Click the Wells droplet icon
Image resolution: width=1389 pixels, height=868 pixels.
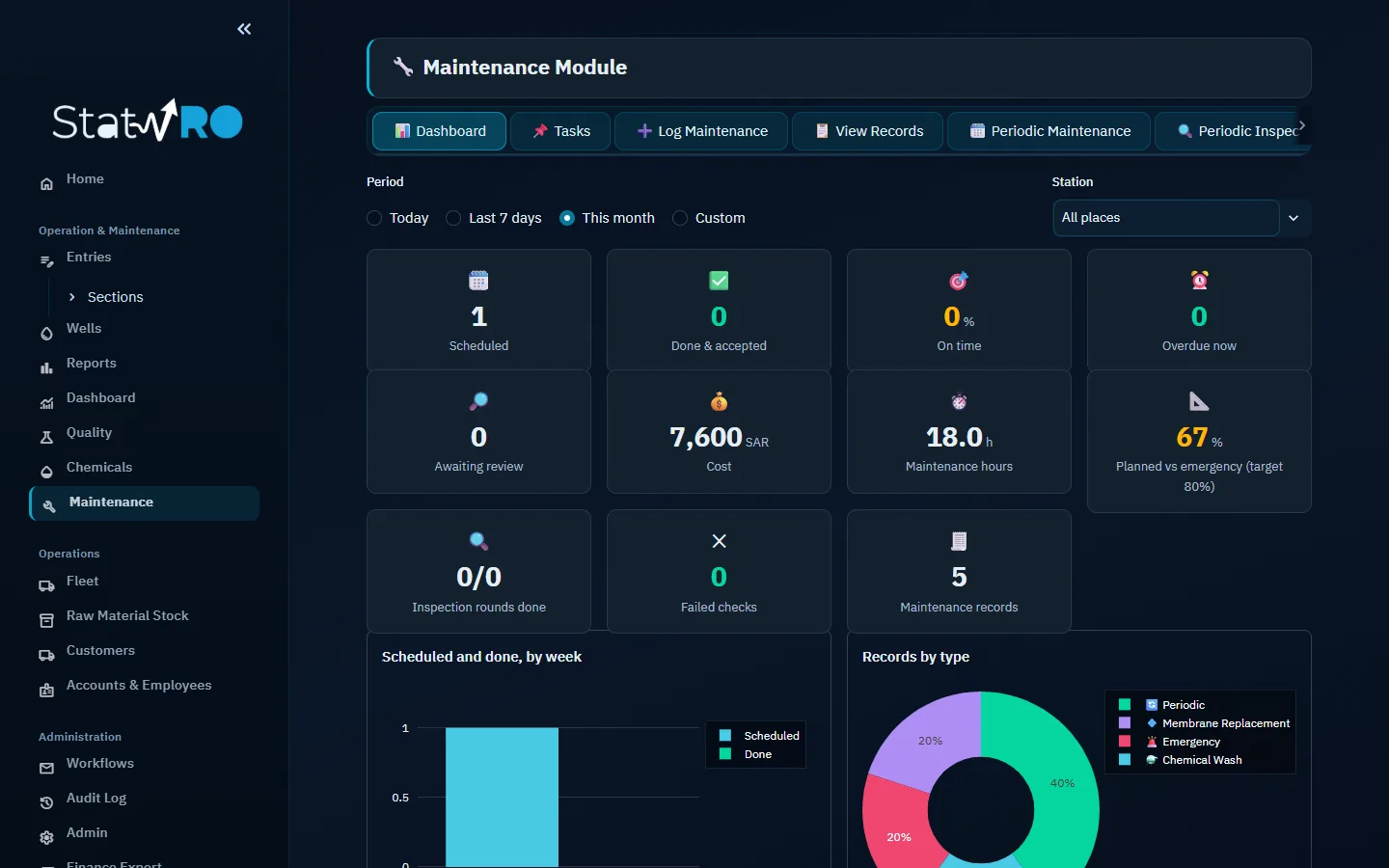(46, 333)
